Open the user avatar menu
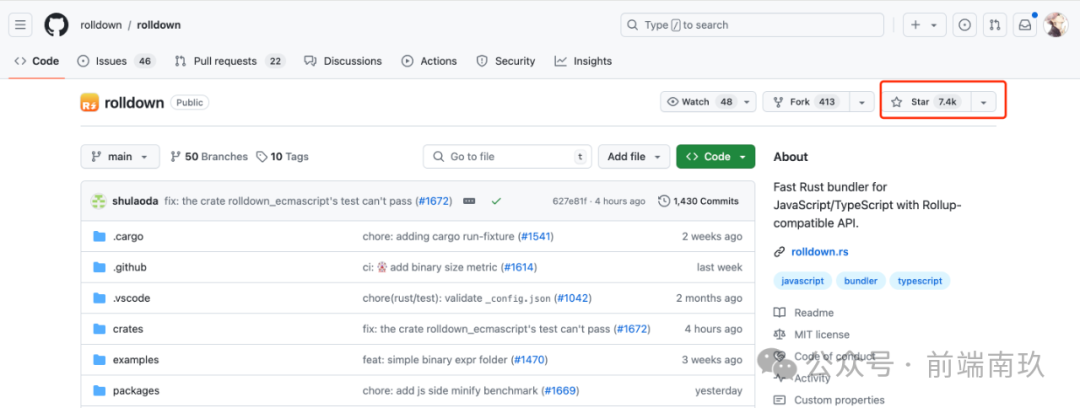The width and height of the screenshot is (1080, 408). point(1055,26)
